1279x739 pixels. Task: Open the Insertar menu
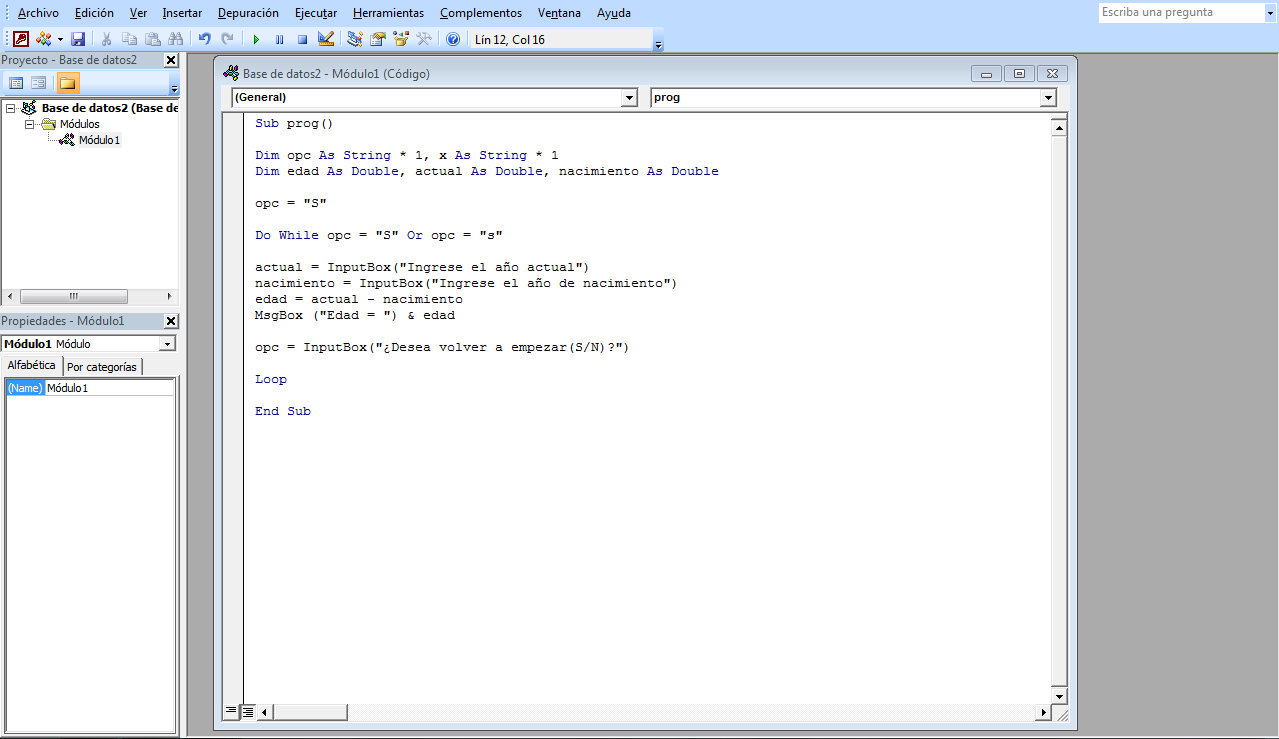tap(181, 13)
